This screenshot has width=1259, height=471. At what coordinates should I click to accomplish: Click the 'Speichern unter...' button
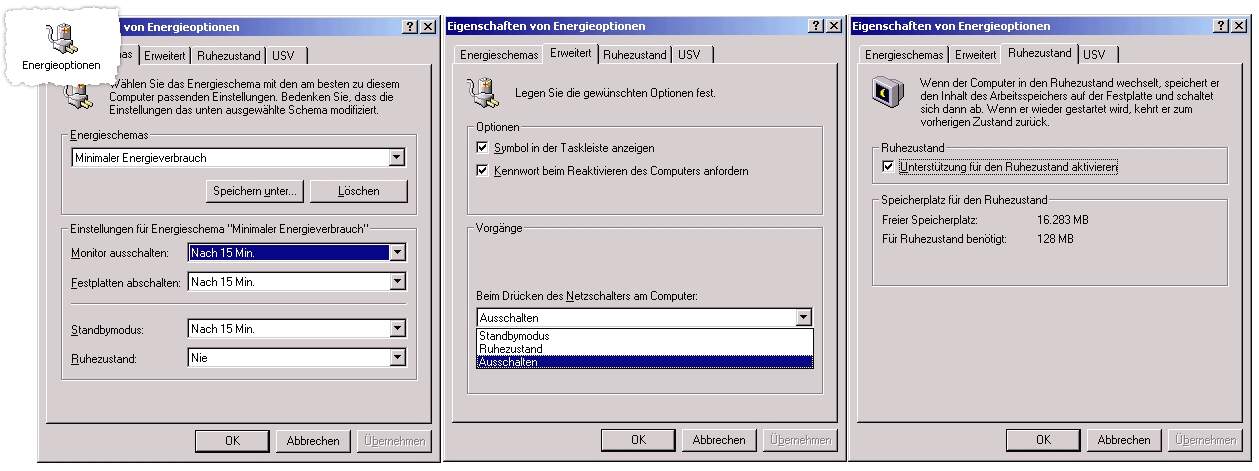(255, 190)
